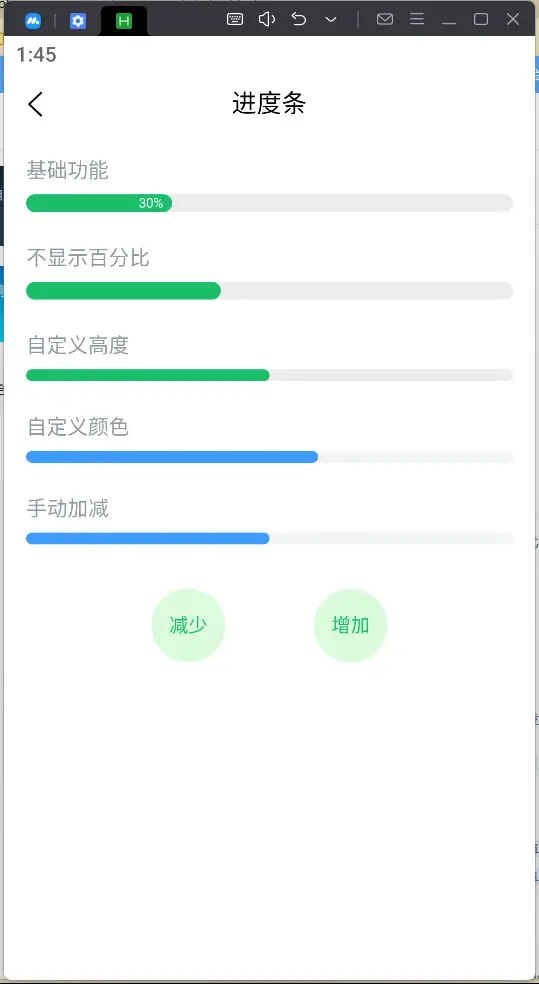Click the 减少 round button

[188, 625]
